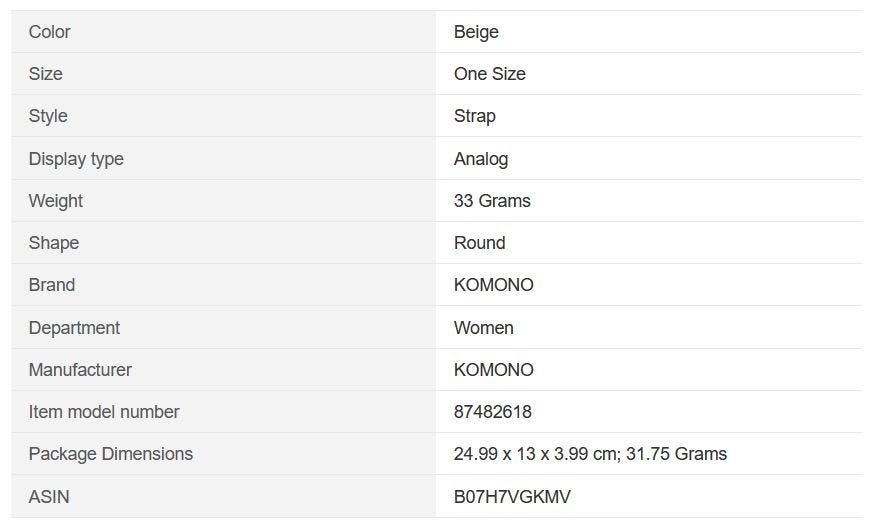Click the Package Dimensions label
This screenshot has height=529, width=887.
[111, 454]
